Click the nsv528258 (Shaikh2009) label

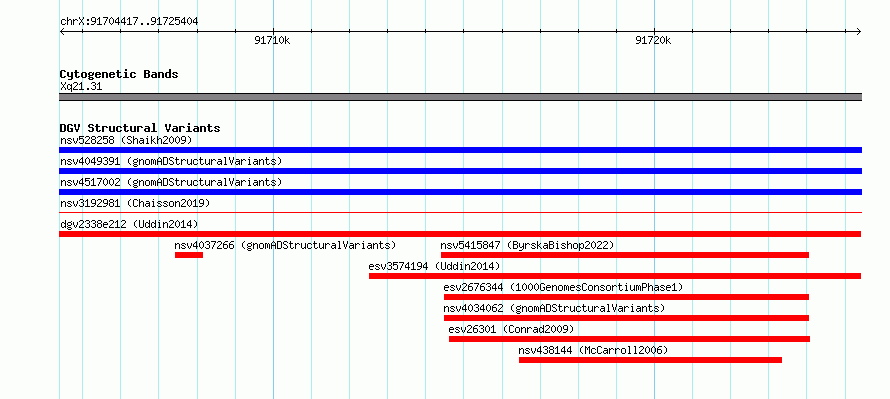click(126, 140)
